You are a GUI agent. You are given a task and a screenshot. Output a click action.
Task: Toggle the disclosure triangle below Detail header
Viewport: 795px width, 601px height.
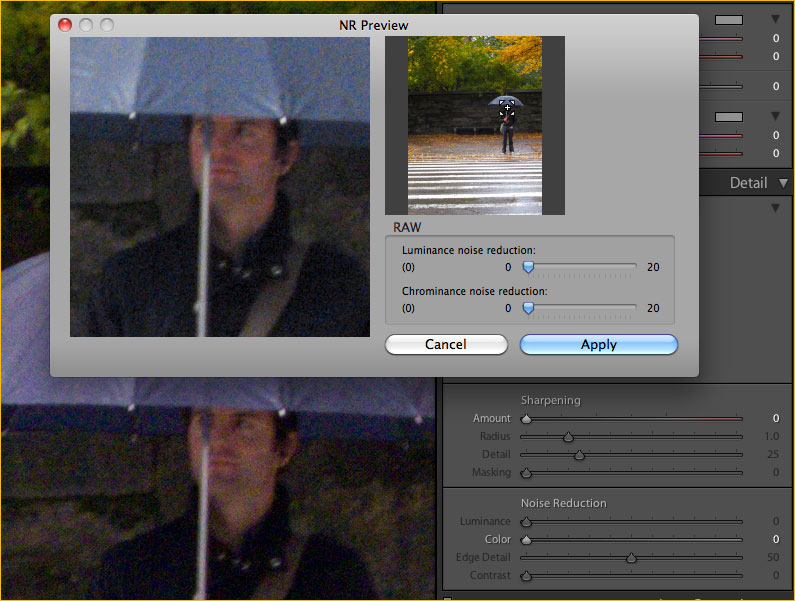coord(775,208)
